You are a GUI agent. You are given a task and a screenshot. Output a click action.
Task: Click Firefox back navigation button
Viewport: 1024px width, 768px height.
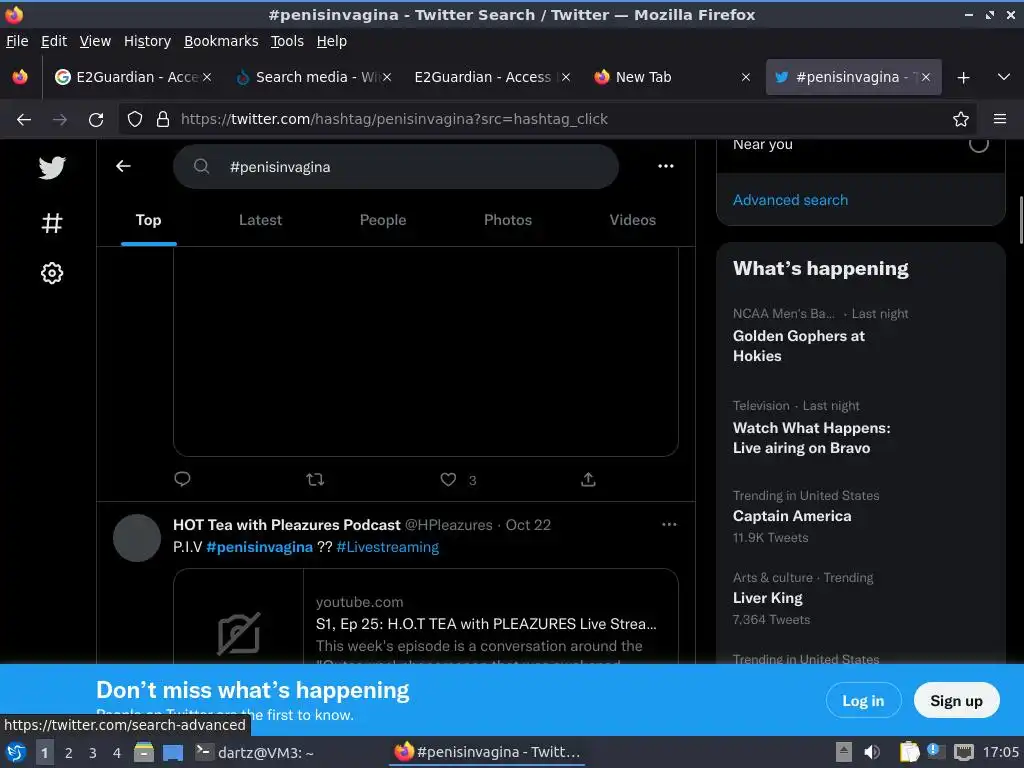click(x=24, y=120)
